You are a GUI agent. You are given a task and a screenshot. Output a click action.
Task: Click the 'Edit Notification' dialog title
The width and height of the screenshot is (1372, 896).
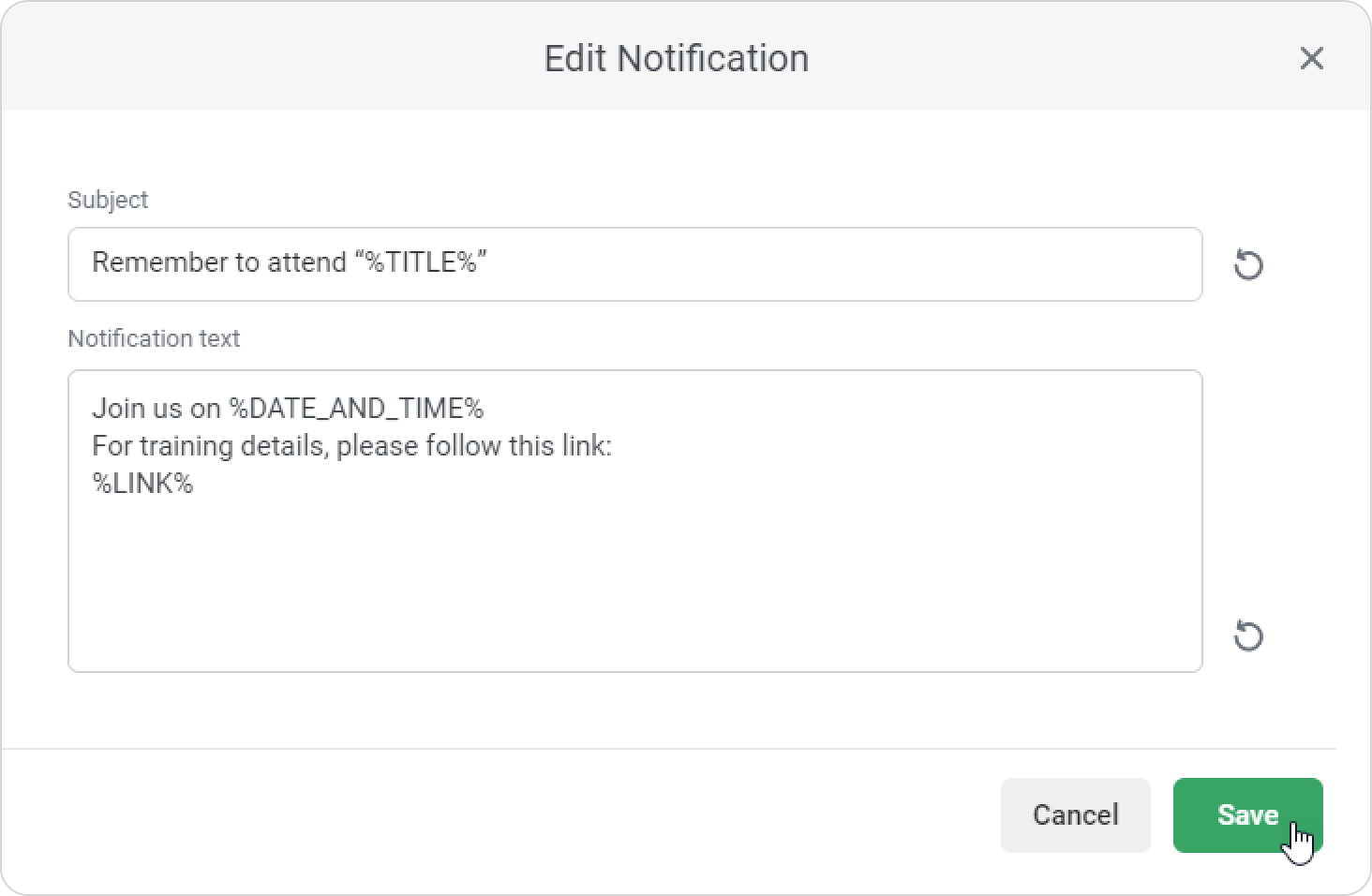(676, 58)
